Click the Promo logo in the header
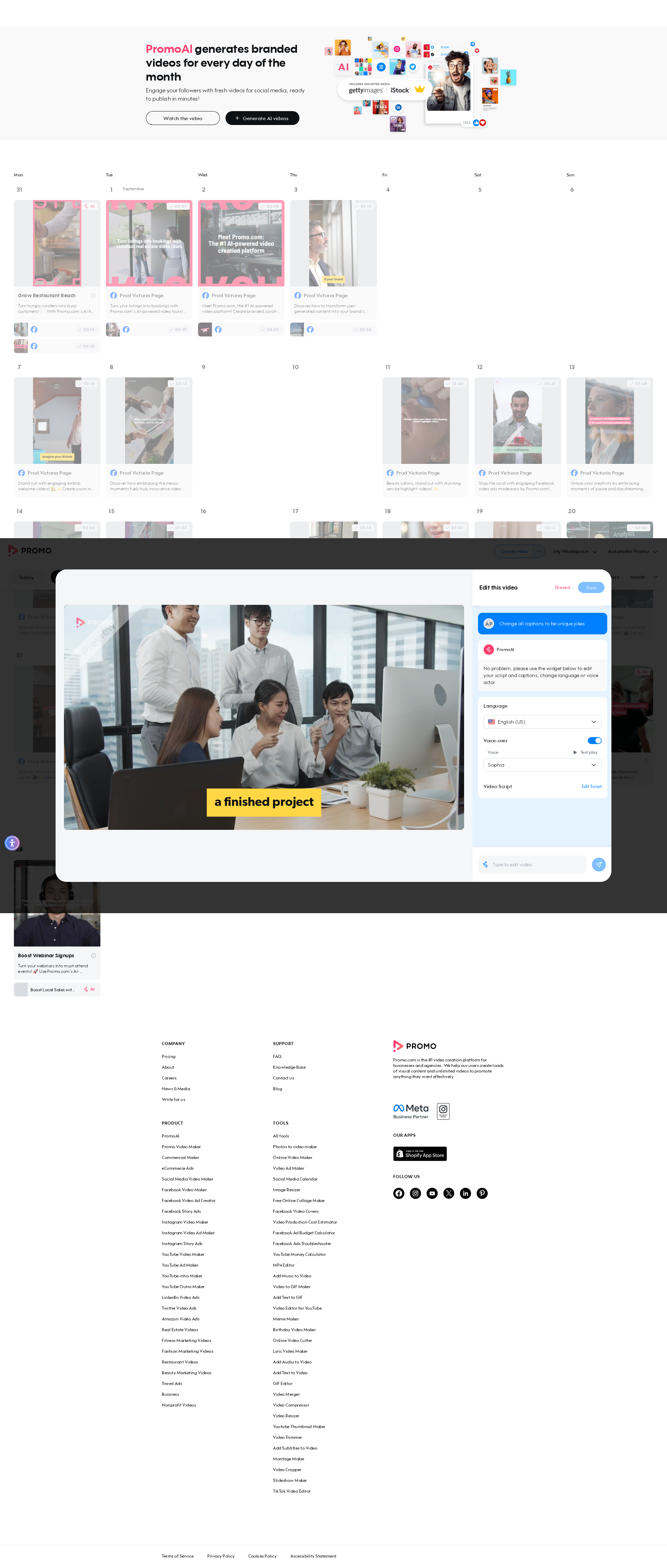 click(x=30, y=551)
